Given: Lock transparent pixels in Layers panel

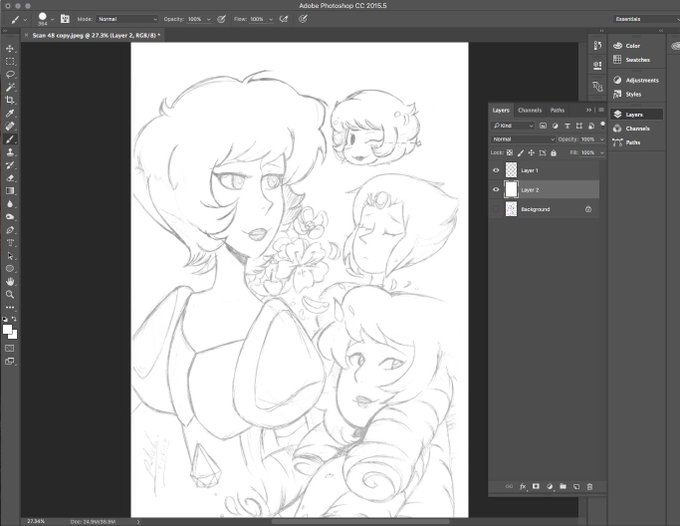Looking at the screenshot, I should pyautogui.click(x=510, y=153).
